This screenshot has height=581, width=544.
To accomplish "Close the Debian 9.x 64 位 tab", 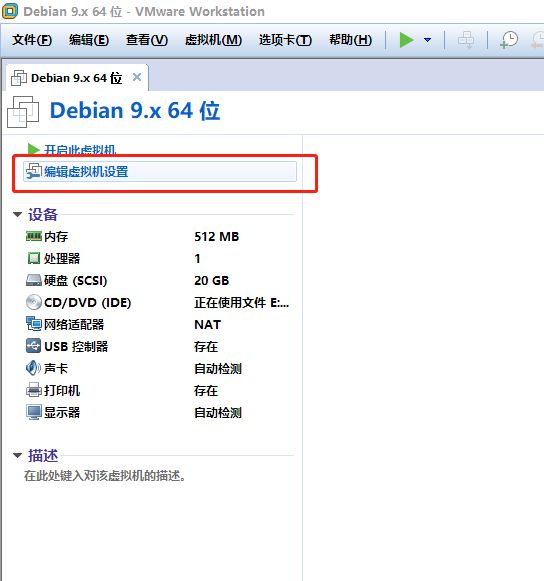I will (137, 77).
